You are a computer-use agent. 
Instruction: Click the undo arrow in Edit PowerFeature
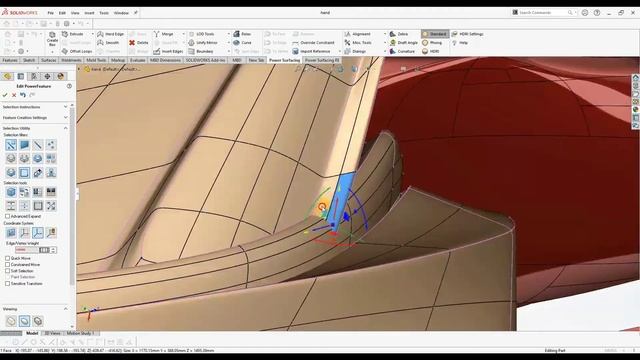[23, 95]
